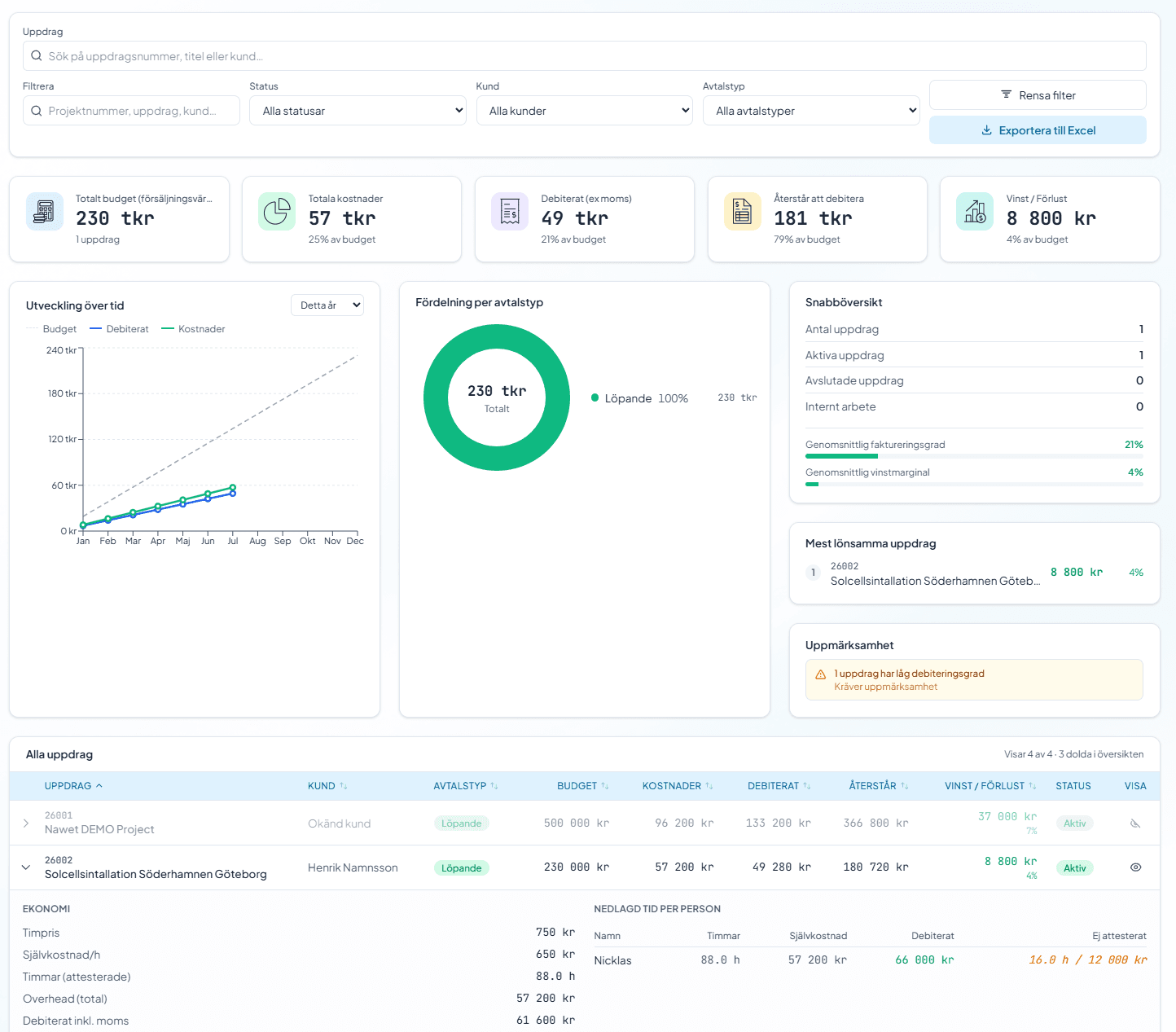The image size is (1176, 1032).
Task: Click the filter icon on Rensa filter
Action: (1007, 94)
